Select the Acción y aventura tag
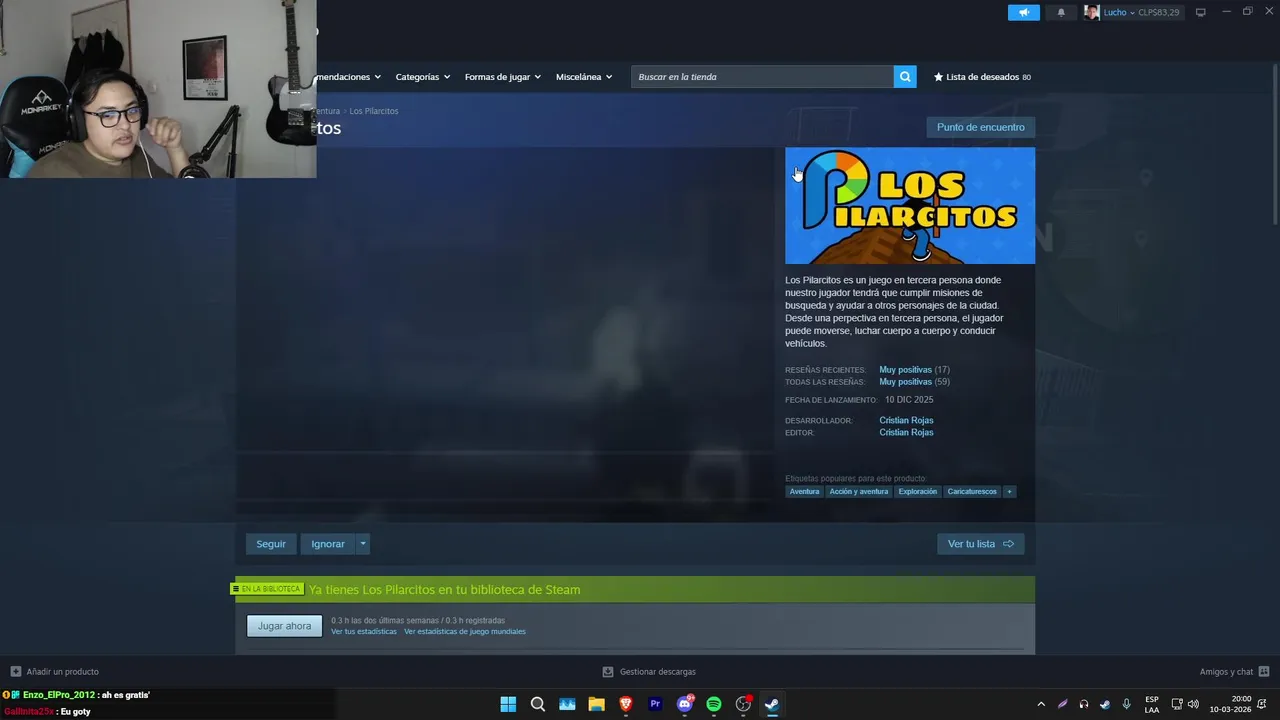The width and height of the screenshot is (1280, 720). (858, 492)
